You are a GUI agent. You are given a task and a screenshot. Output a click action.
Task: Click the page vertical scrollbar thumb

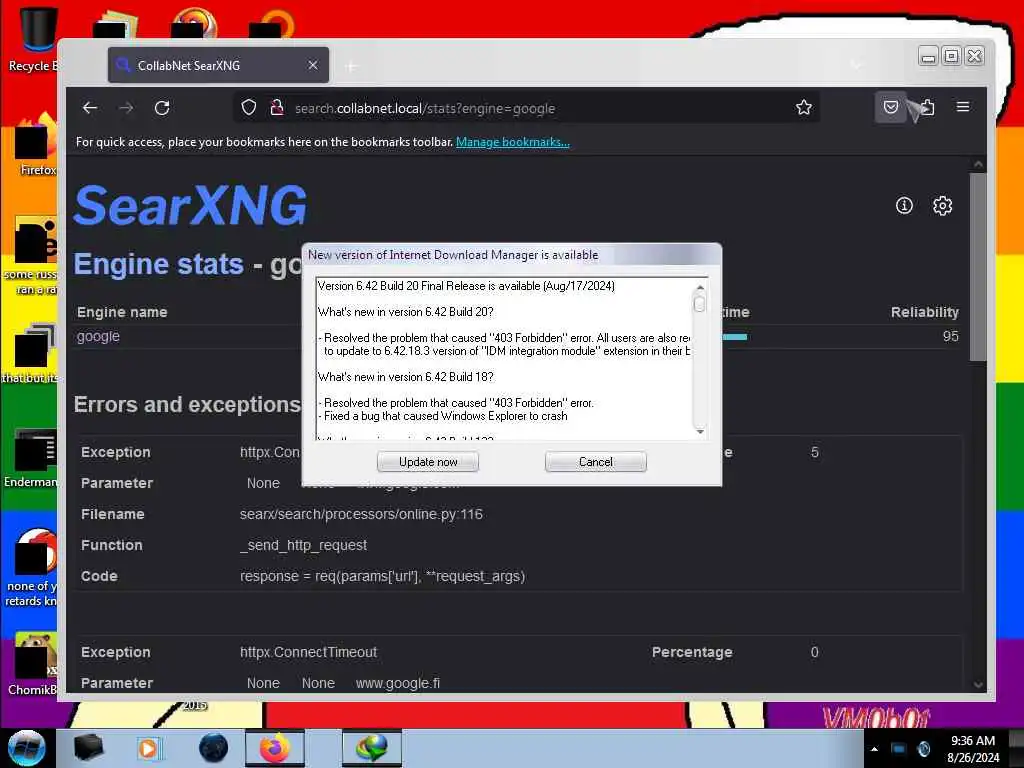978,266
